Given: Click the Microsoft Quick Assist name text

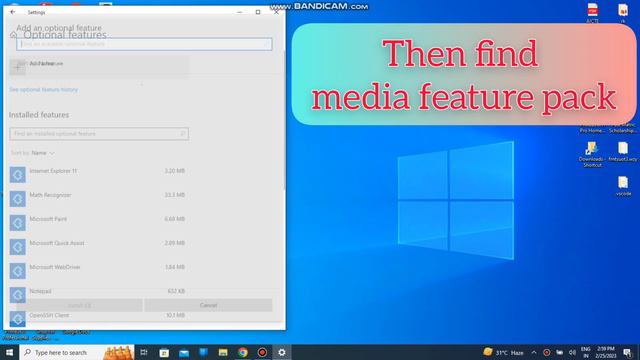Looking at the screenshot, I should [x=57, y=243].
